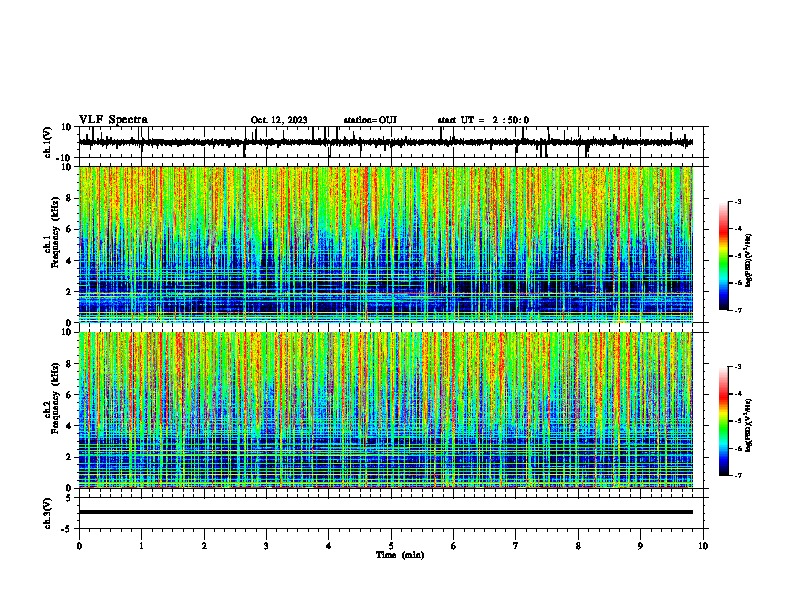792x612 pixels.
Task: Click the "start UT = 2 :50: 0" text
Action: click(x=483, y=120)
